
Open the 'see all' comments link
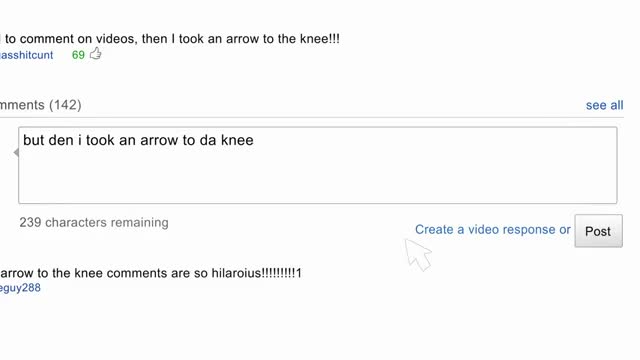click(604, 105)
